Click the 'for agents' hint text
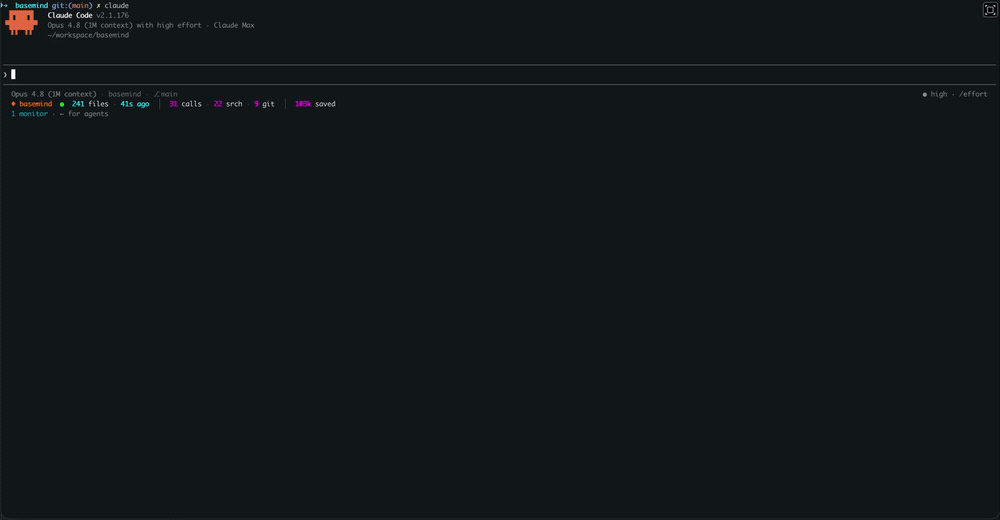 [88, 114]
